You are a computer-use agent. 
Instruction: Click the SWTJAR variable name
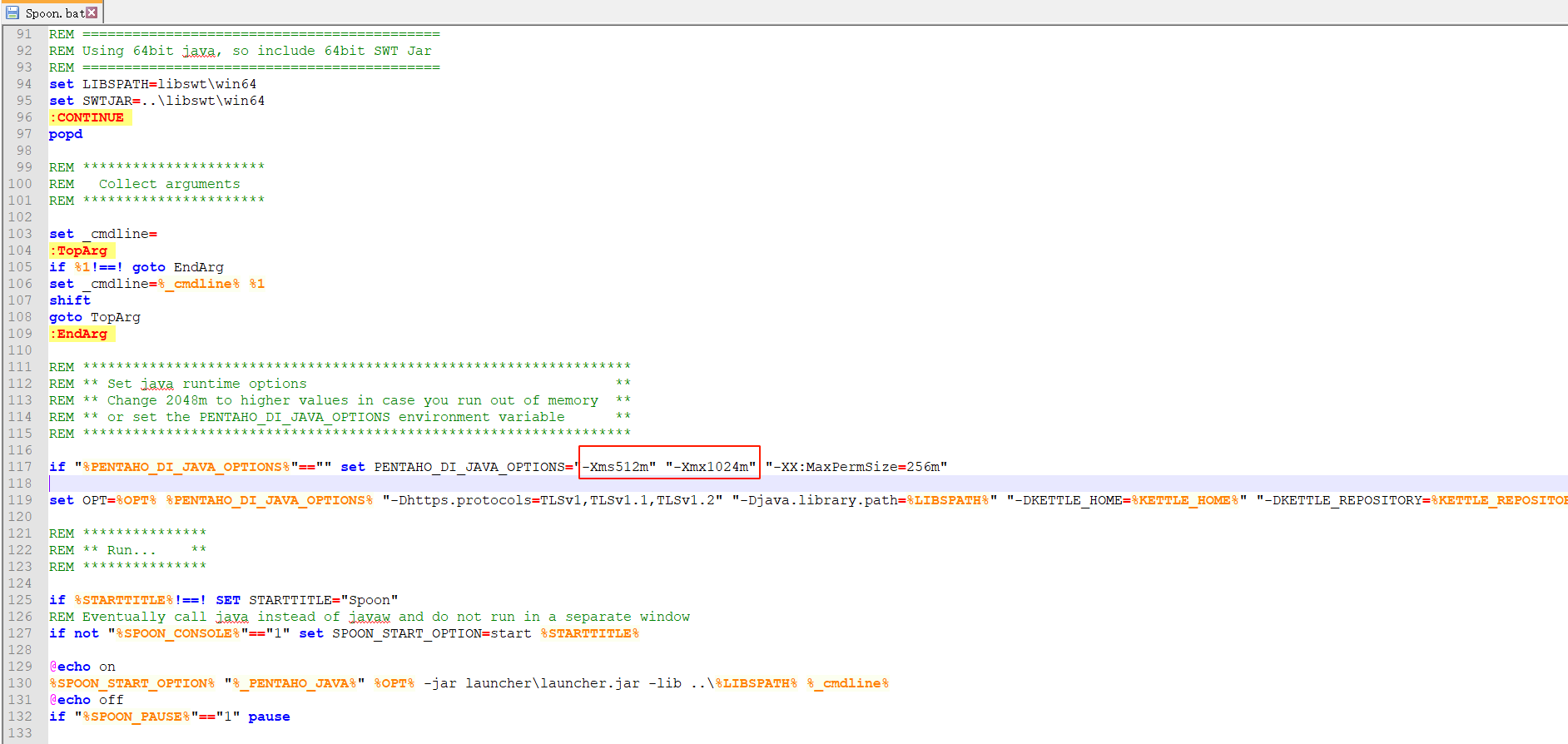[x=107, y=101]
